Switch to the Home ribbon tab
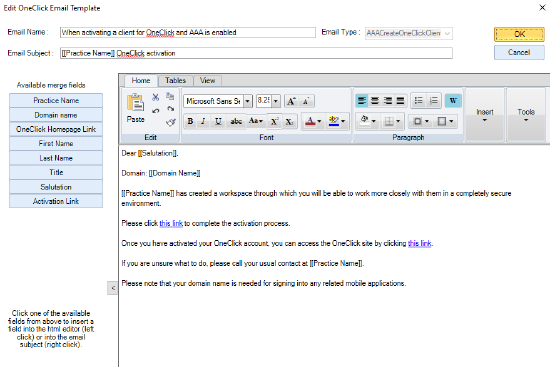 coord(141,80)
